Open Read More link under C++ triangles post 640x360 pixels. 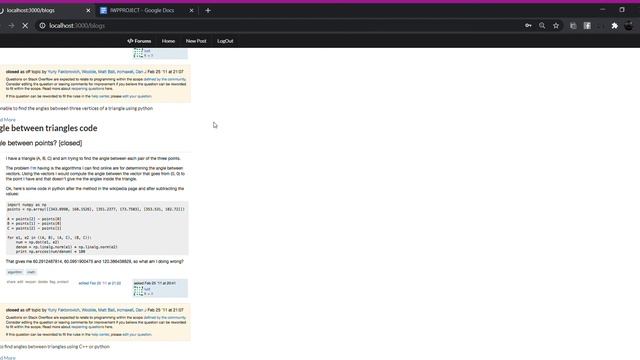tap(8, 358)
